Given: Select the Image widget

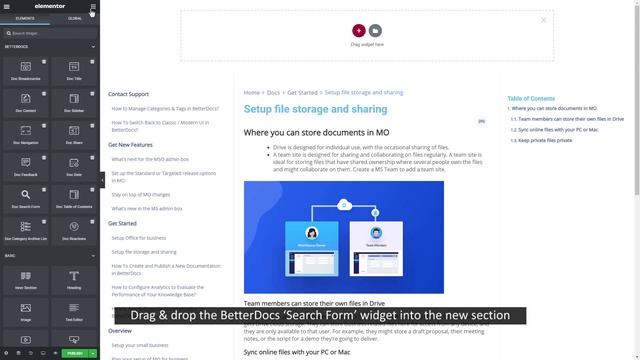Looking at the screenshot, I should click(26, 312).
